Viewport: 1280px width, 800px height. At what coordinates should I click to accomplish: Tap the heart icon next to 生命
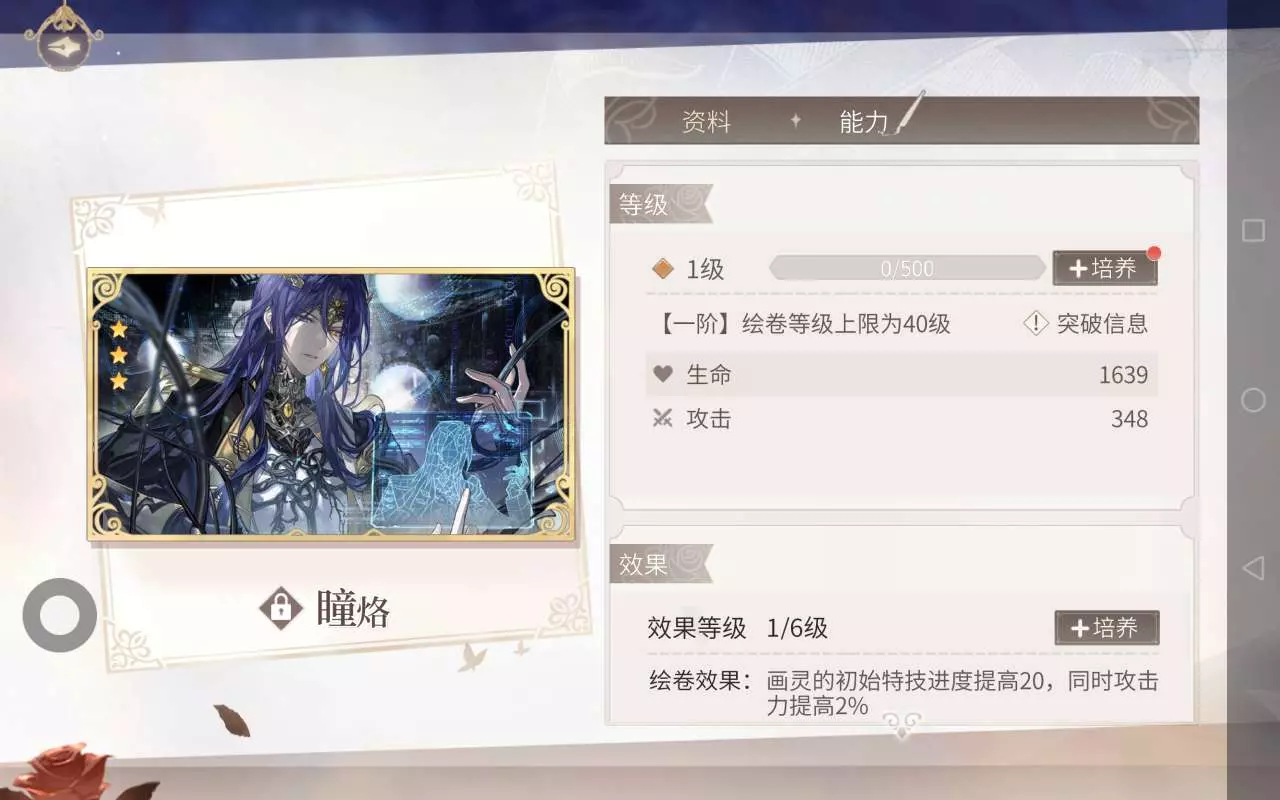(x=662, y=375)
